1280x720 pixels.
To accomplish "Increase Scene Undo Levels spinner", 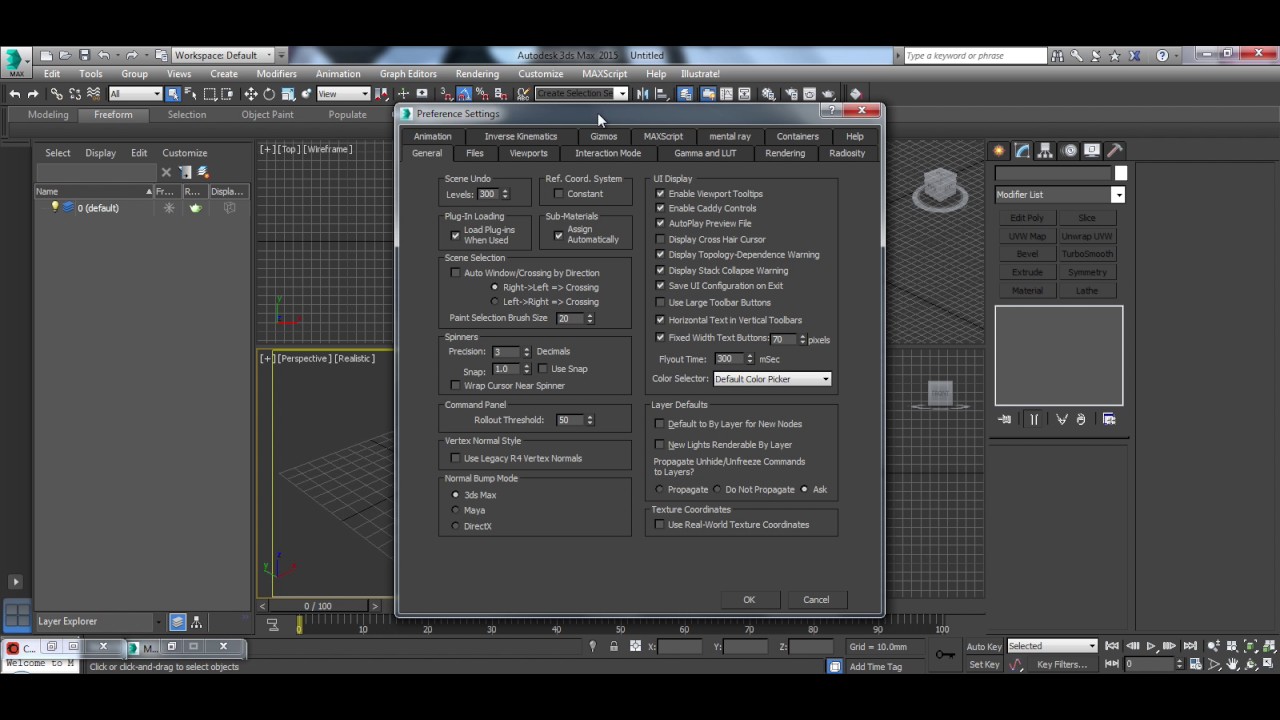I will click(x=505, y=191).
